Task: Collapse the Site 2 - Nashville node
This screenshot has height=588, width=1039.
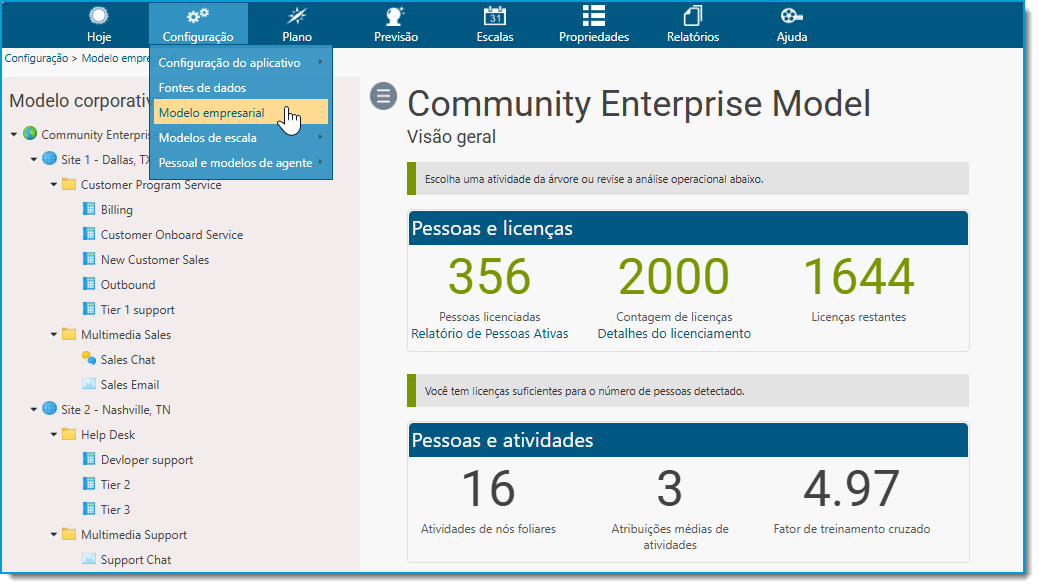Action: [34, 410]
